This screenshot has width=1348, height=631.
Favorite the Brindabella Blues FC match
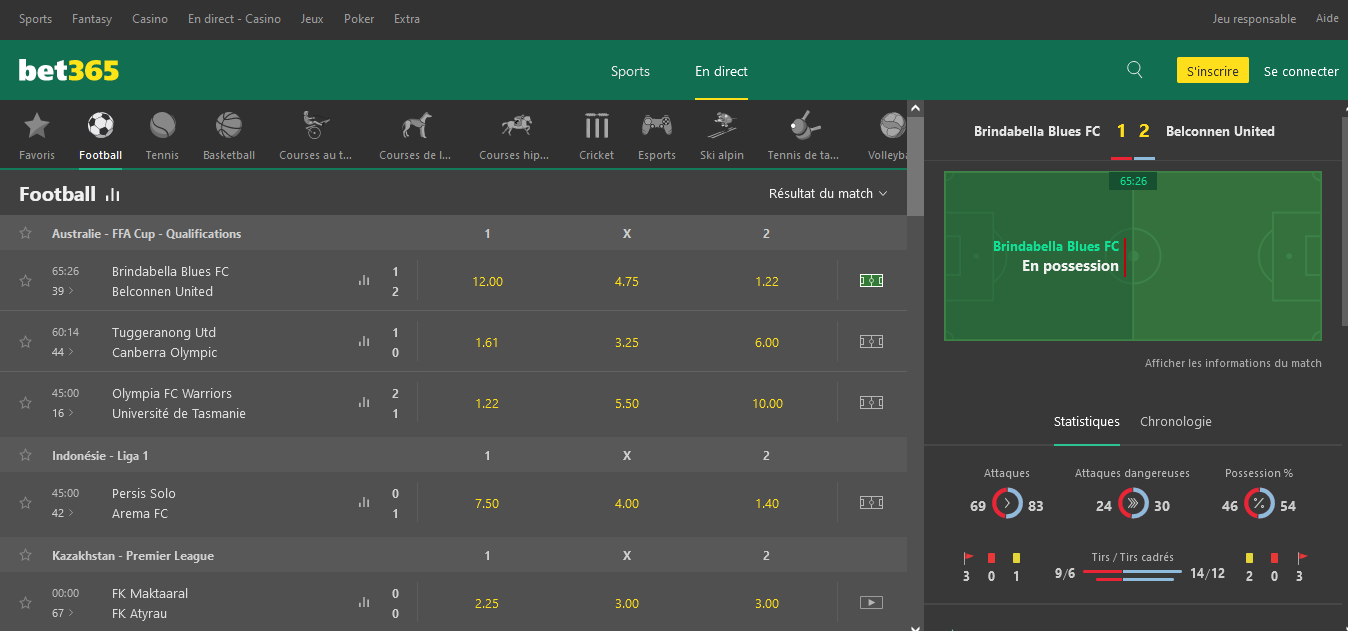26,281
